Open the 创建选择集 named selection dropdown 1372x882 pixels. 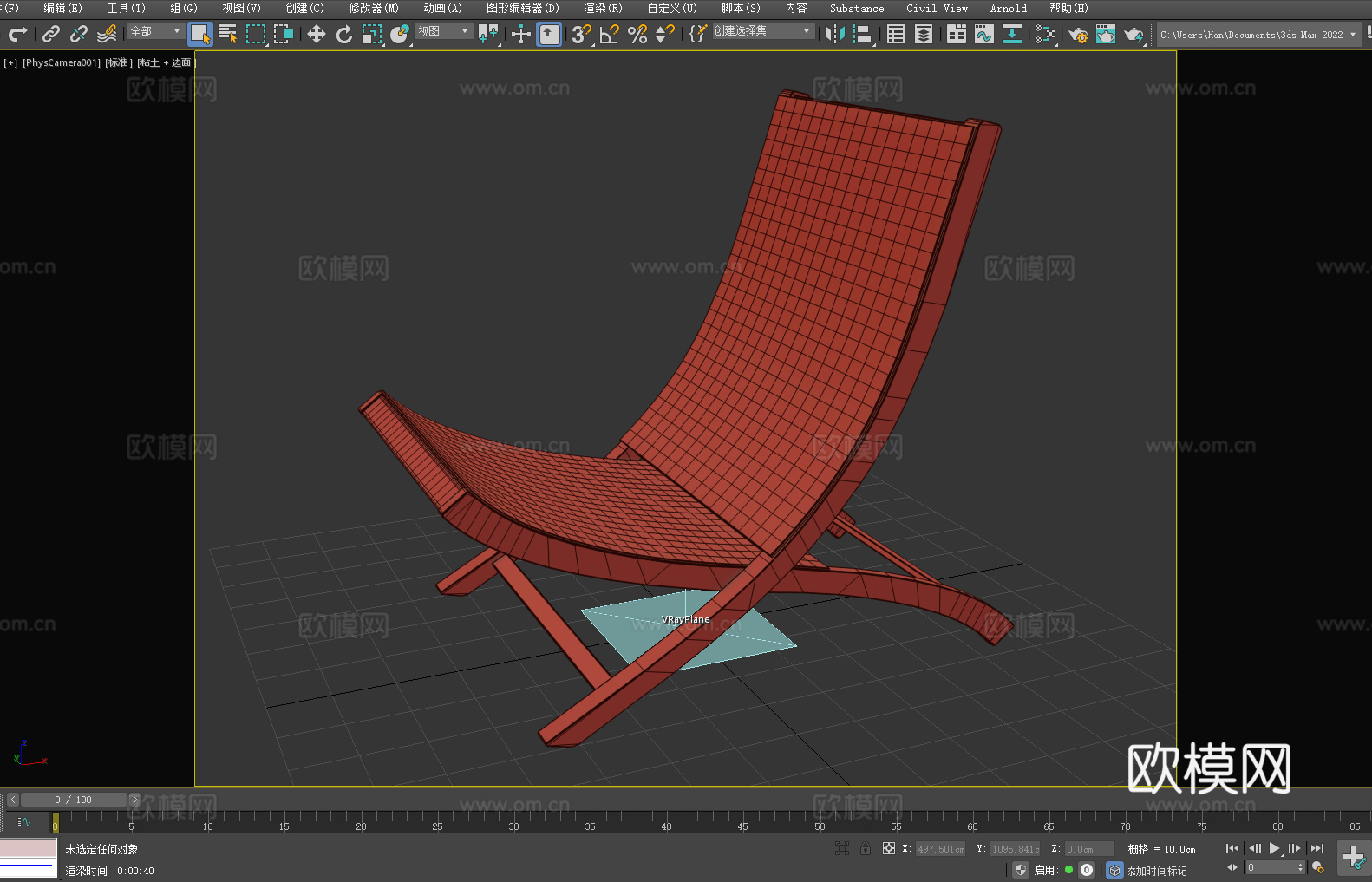[763, 31]
